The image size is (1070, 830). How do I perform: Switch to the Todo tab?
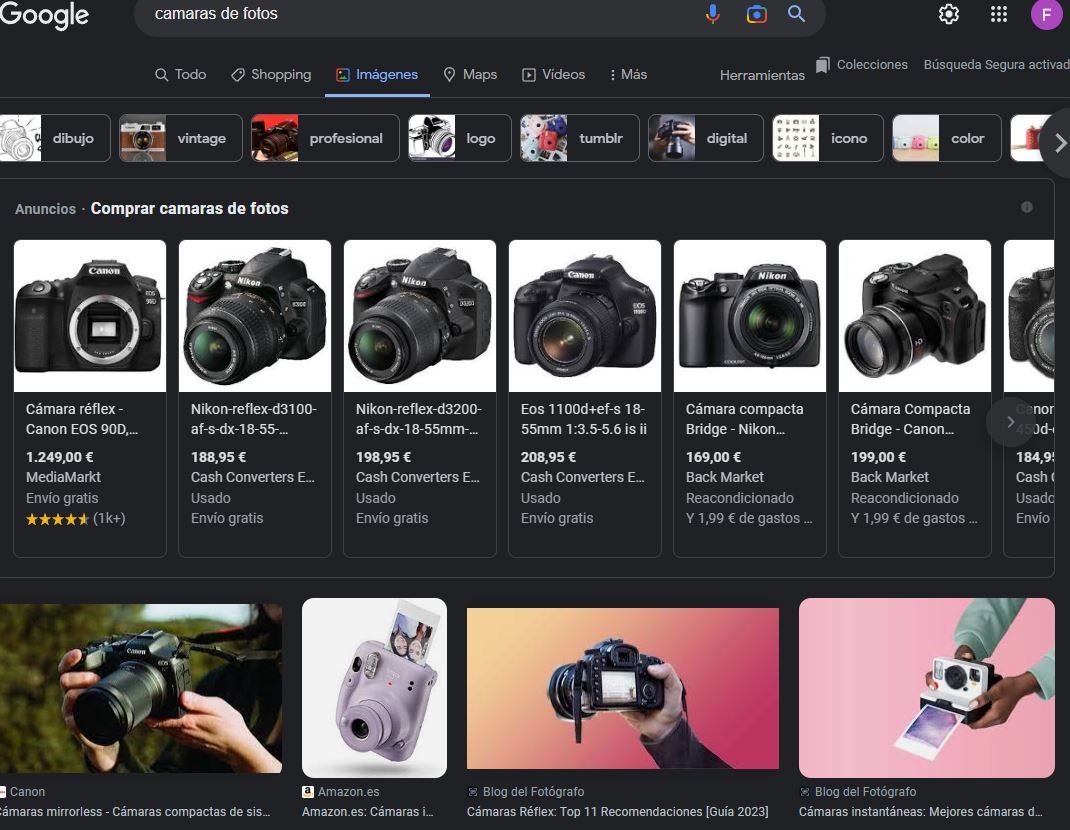(x=180, y=74)
